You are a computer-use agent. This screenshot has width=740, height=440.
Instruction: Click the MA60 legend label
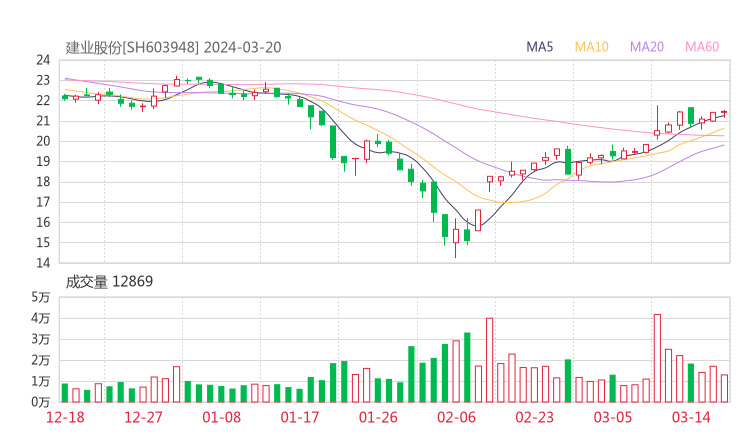[702, 47]
